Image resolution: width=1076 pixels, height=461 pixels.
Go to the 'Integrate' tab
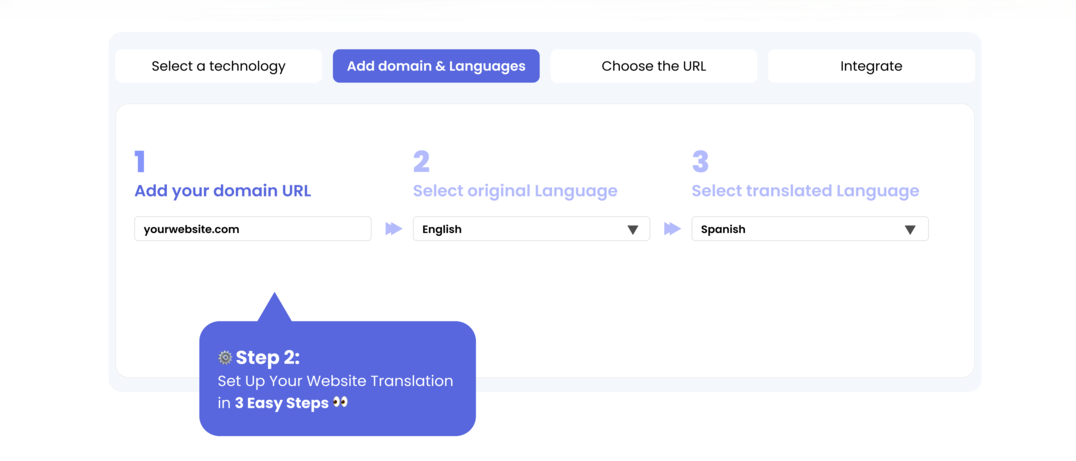(872, 66)
